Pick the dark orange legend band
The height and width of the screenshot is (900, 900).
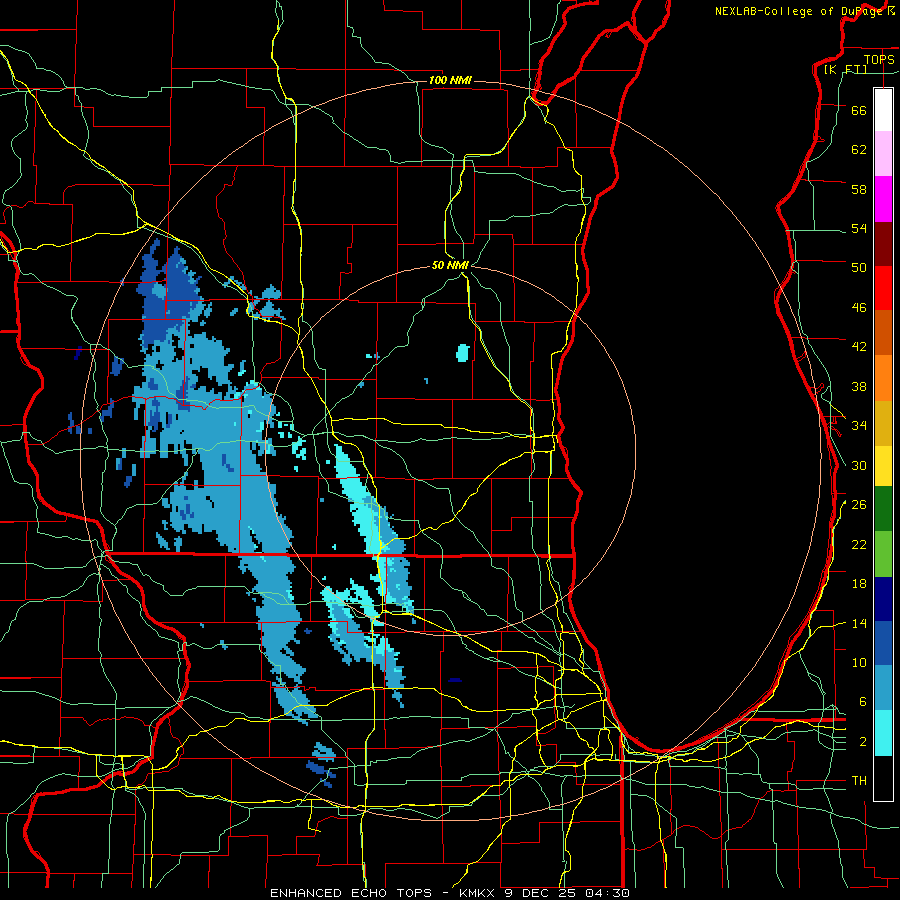pyautogui.click(x=883, y=332)
